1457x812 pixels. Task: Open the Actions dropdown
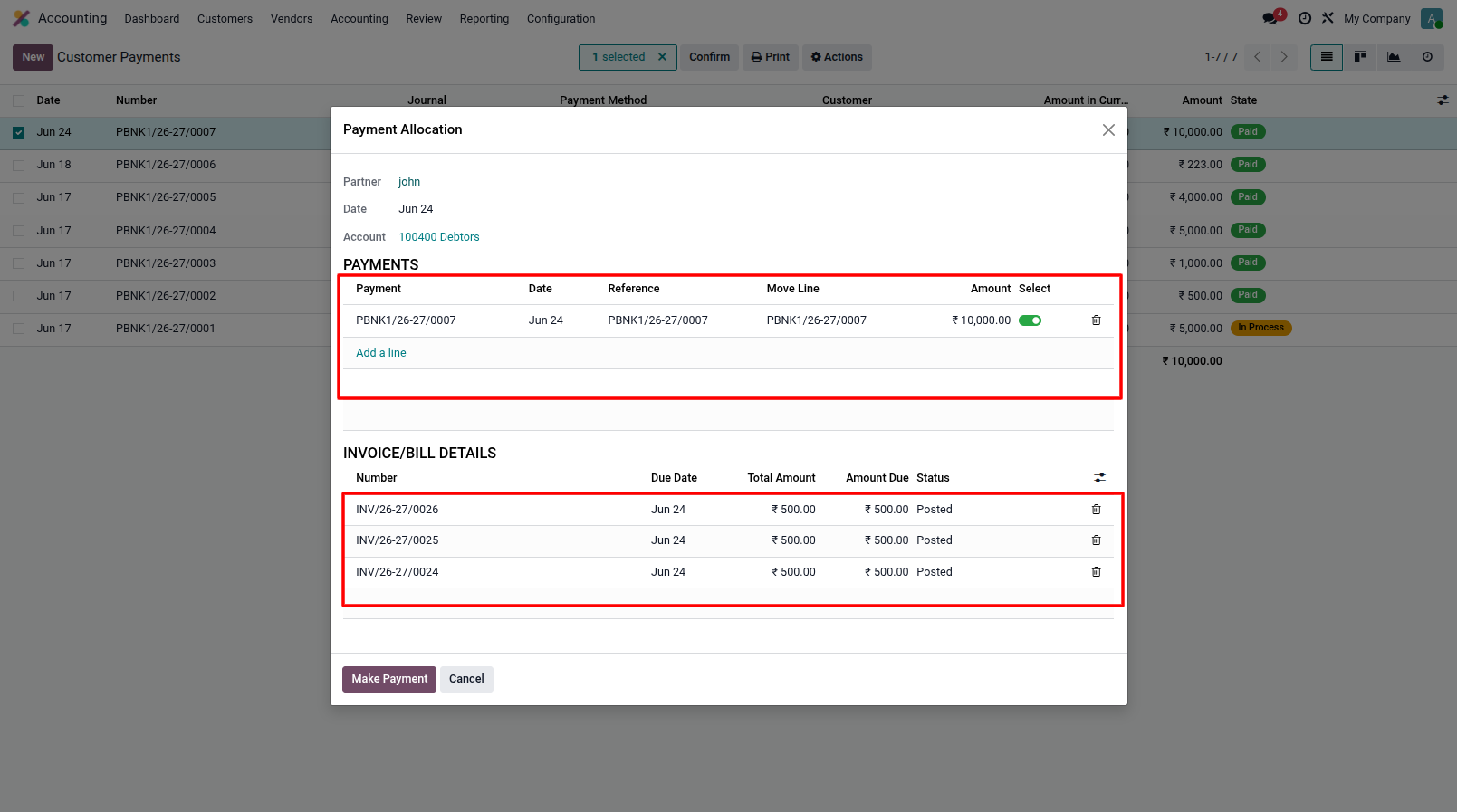click(x=837, y=57)
